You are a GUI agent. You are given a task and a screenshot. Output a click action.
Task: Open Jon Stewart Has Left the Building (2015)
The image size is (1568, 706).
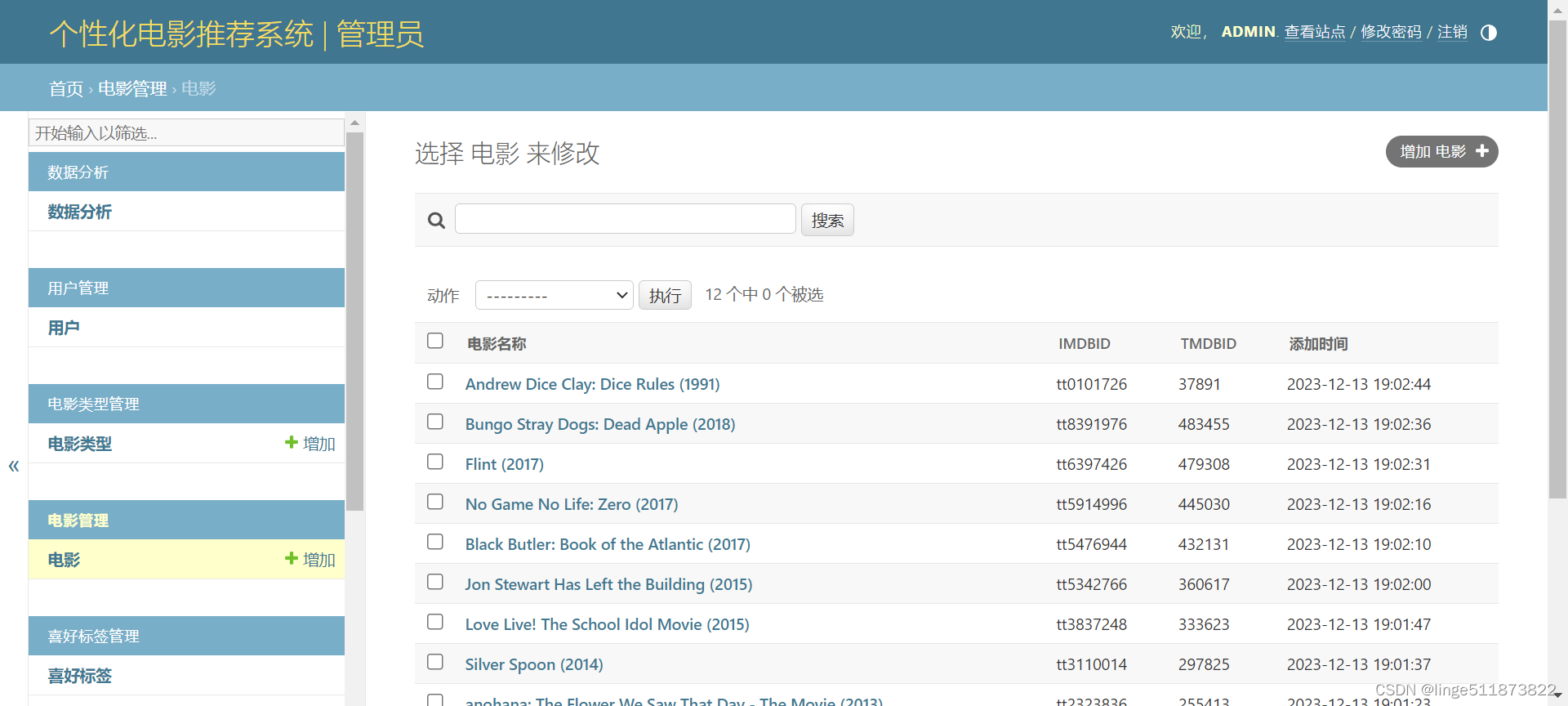(x=609, y=584)
